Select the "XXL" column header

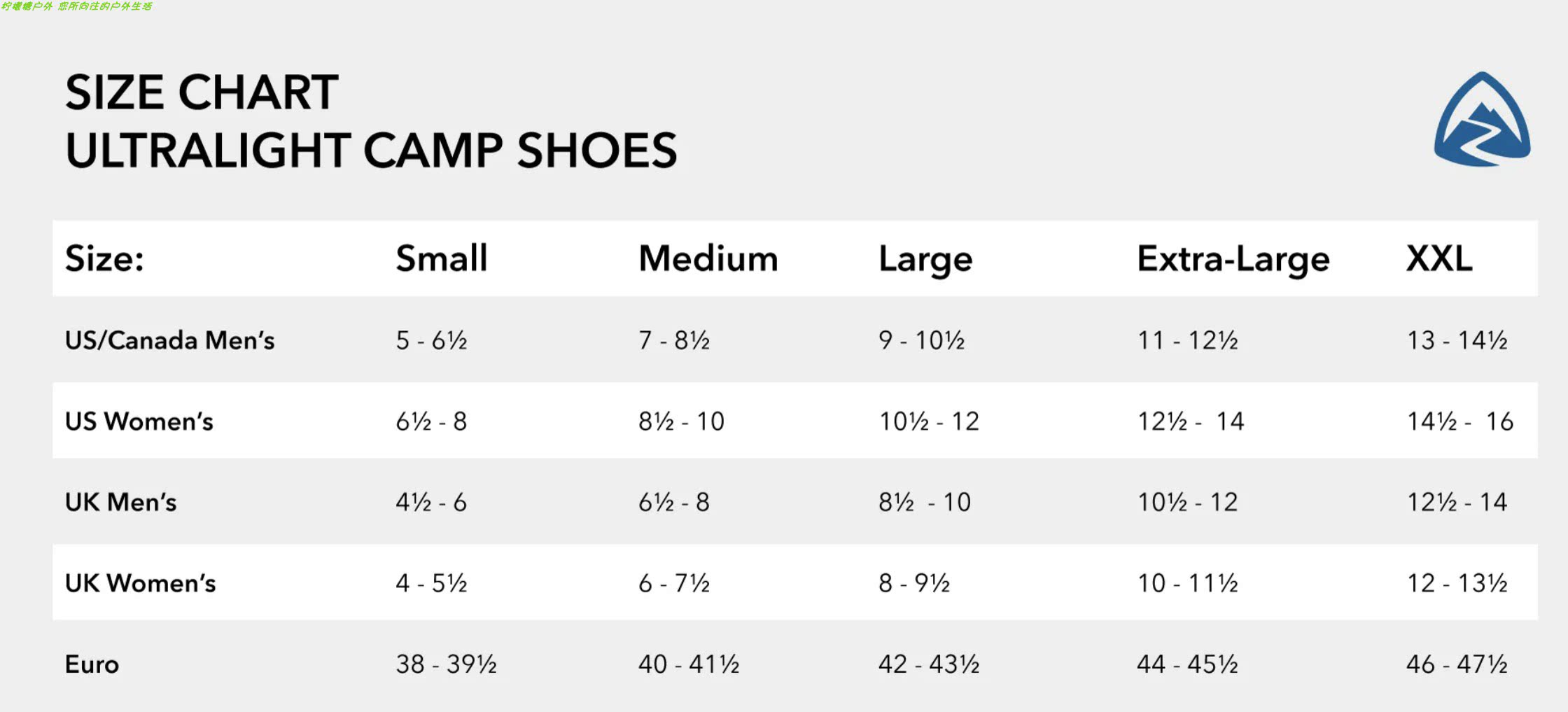pos(1439,258)
